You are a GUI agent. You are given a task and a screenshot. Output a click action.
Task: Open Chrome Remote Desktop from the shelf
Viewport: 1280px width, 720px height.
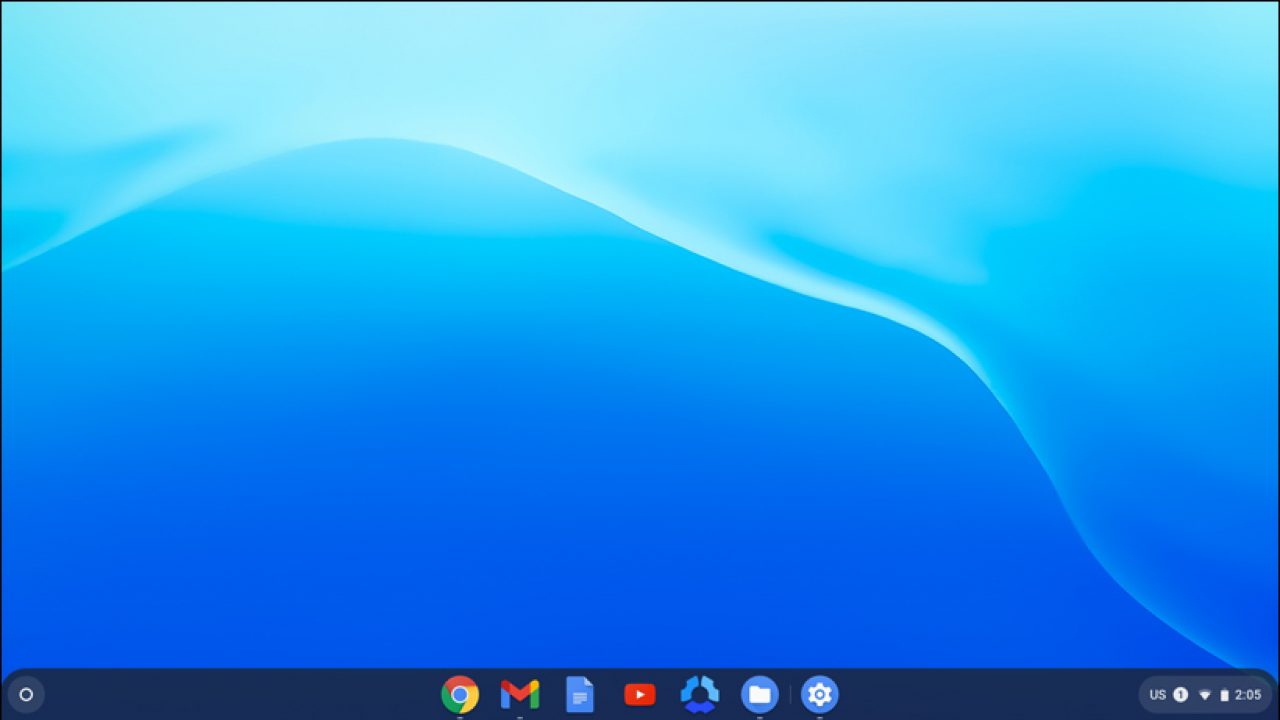pyautogui.click(x=699, y=694)
